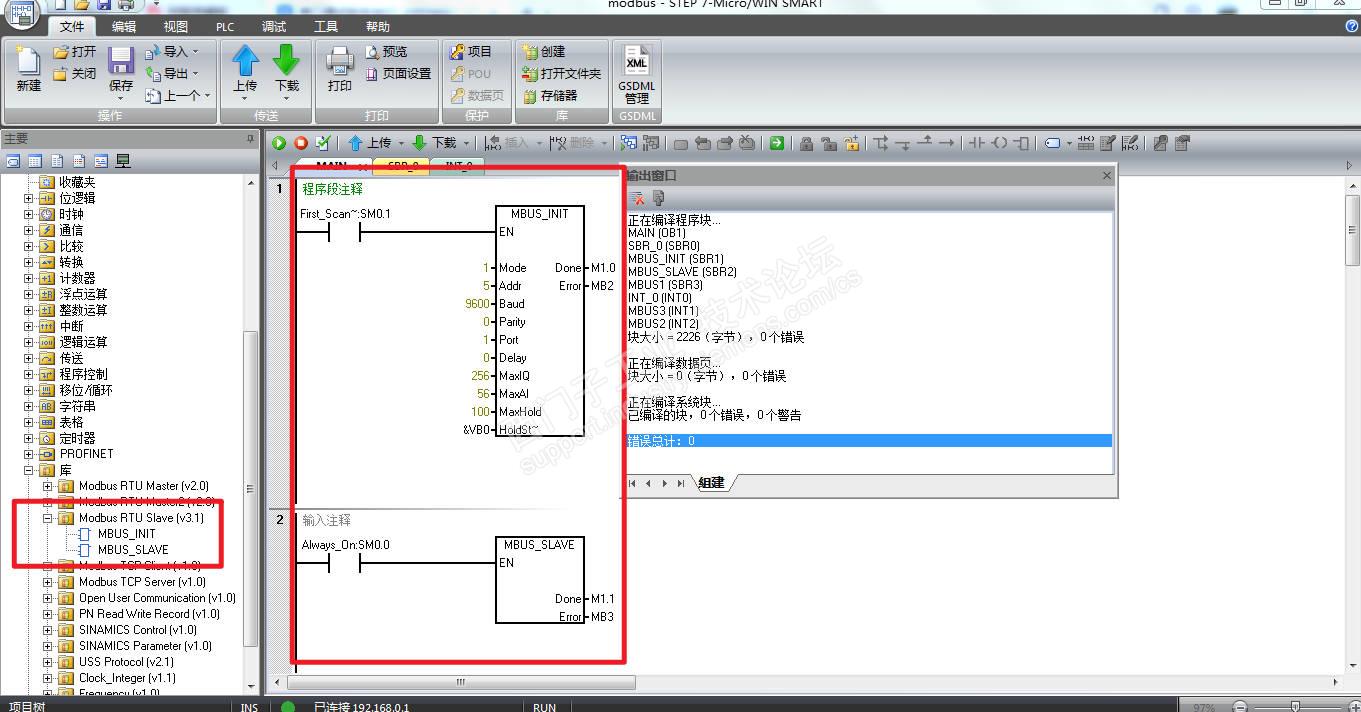1361x712 pixels.
Task: Pin the 主要 panel with pushpin icon
Action: pos(251,139)
